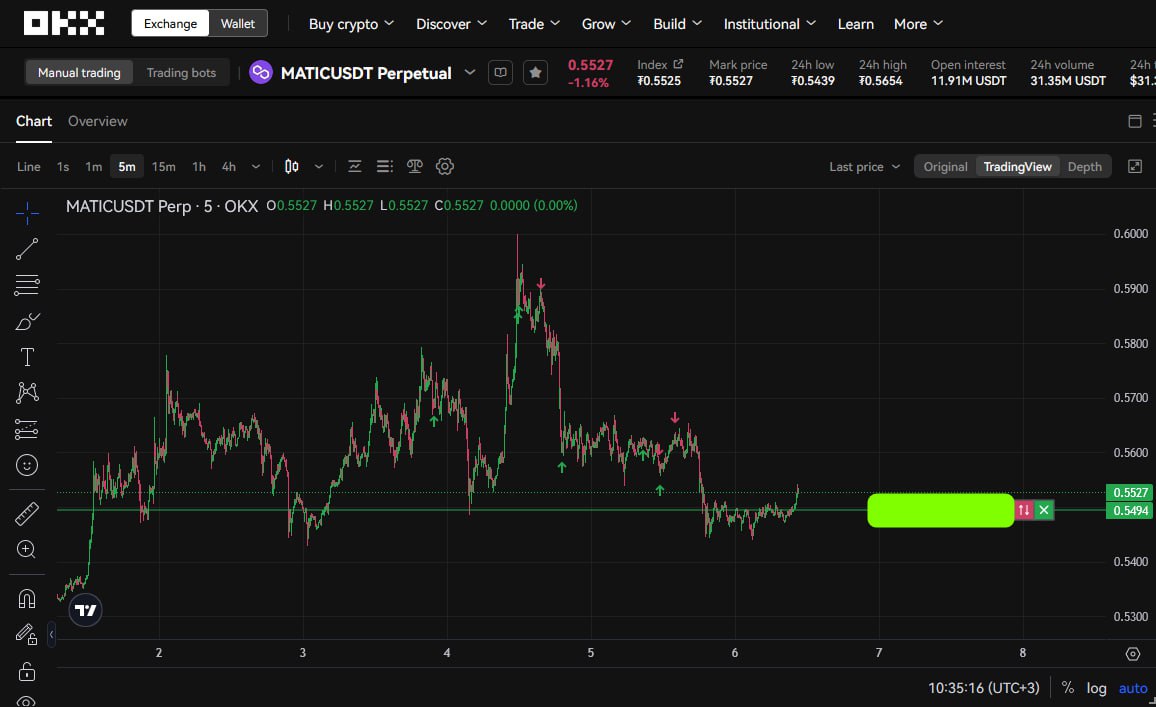This screenshot has width=1156, height=707.
Task: Toggle log price scale
Action: 1096,688
